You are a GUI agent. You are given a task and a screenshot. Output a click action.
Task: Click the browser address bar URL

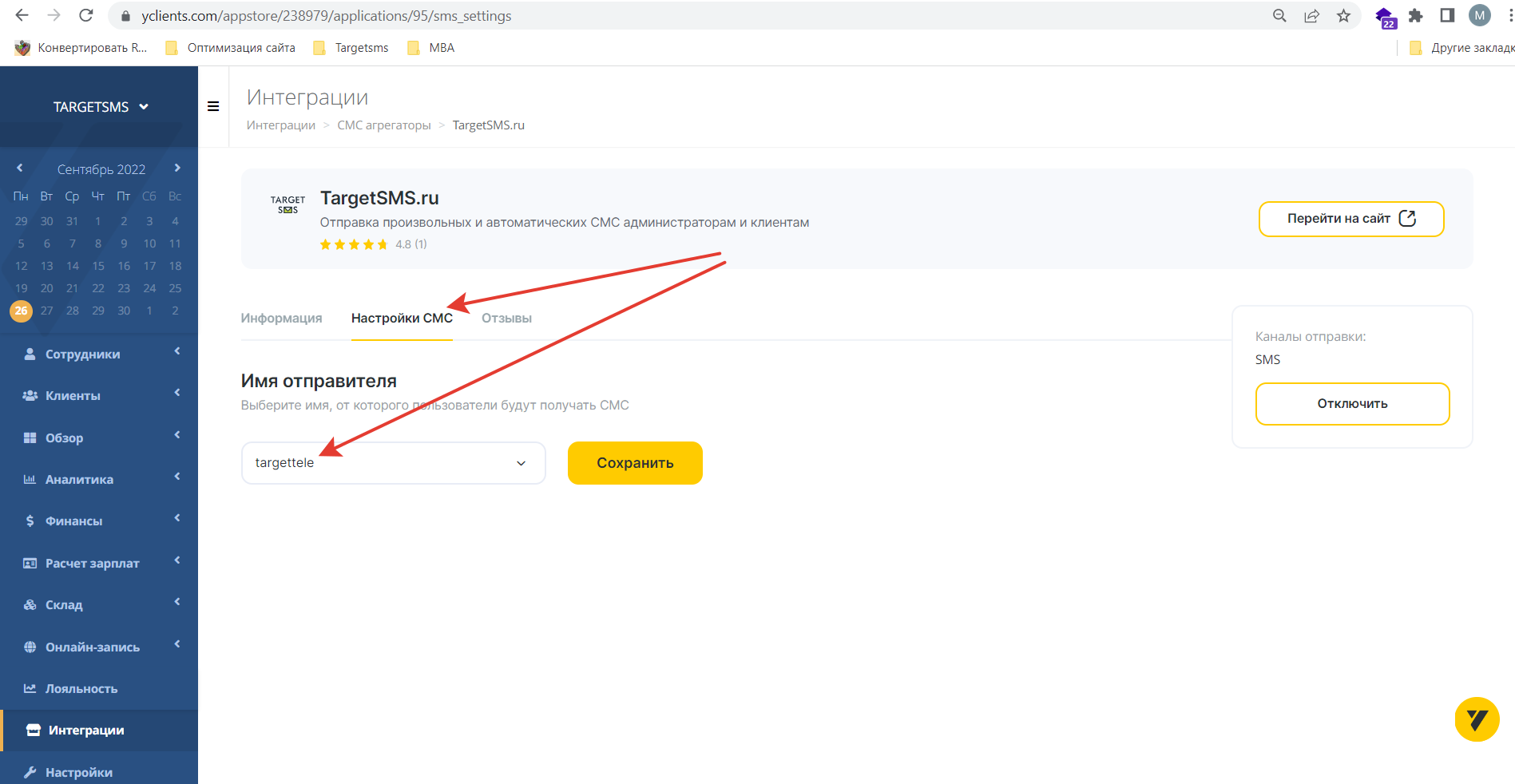(327, 16)
